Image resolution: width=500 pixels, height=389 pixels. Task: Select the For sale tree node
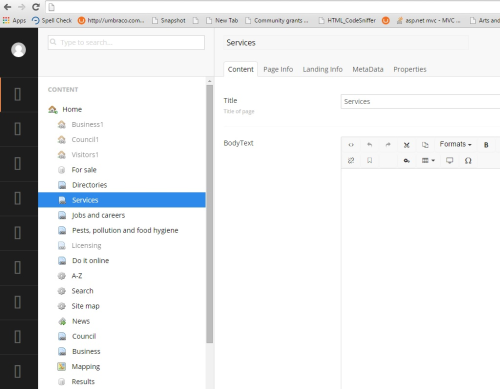point(84,170)
